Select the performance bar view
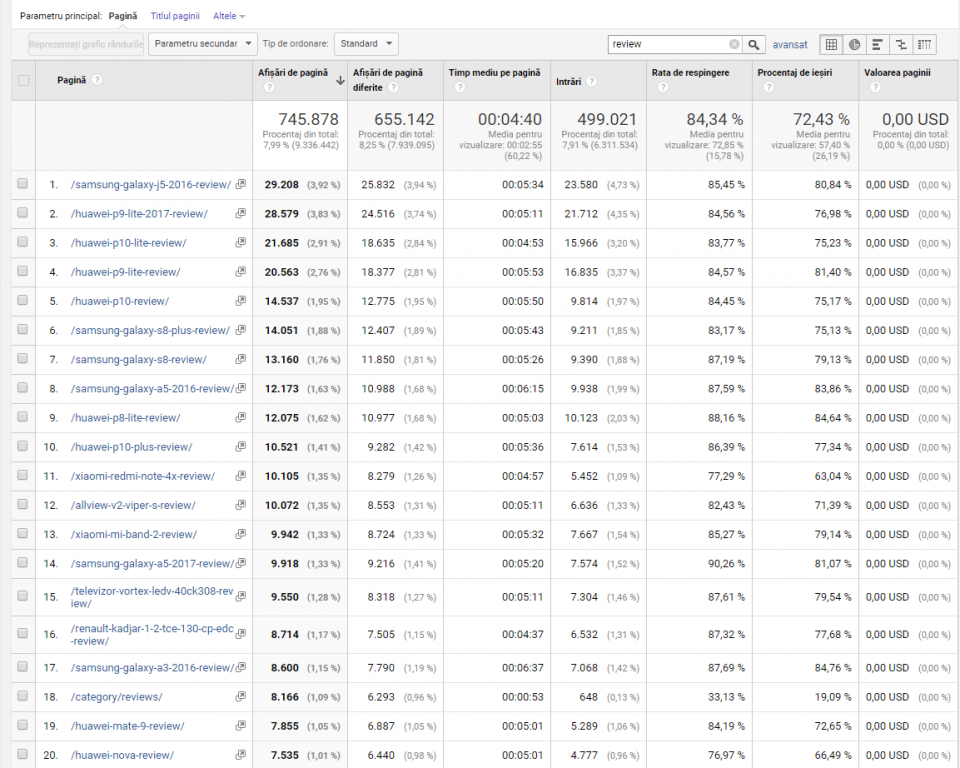Screen dimensions: 960x768 pyautogui.click(x=878, y=44)
